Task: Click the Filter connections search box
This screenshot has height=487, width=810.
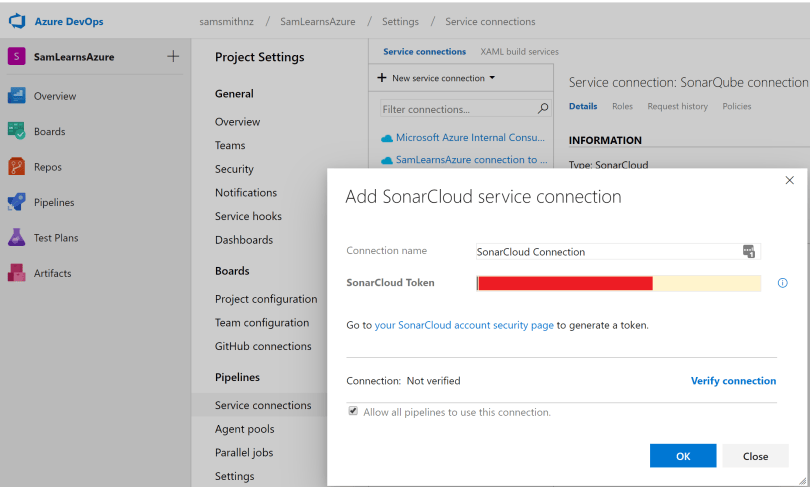Action: [x=465, y=109]
